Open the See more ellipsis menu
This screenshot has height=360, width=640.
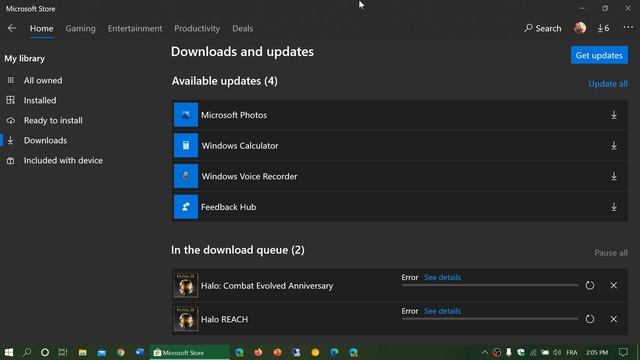(628, 27)
